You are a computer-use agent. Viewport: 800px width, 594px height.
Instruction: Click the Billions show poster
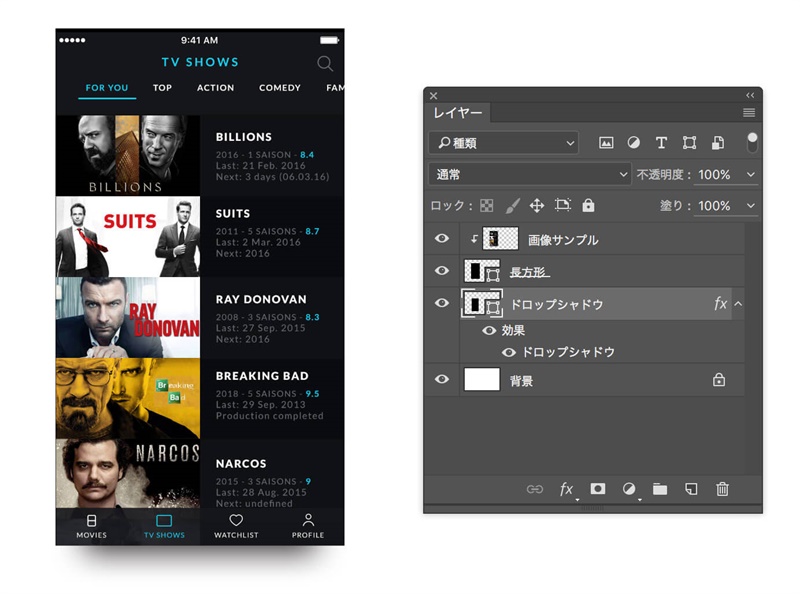point(128,155)
